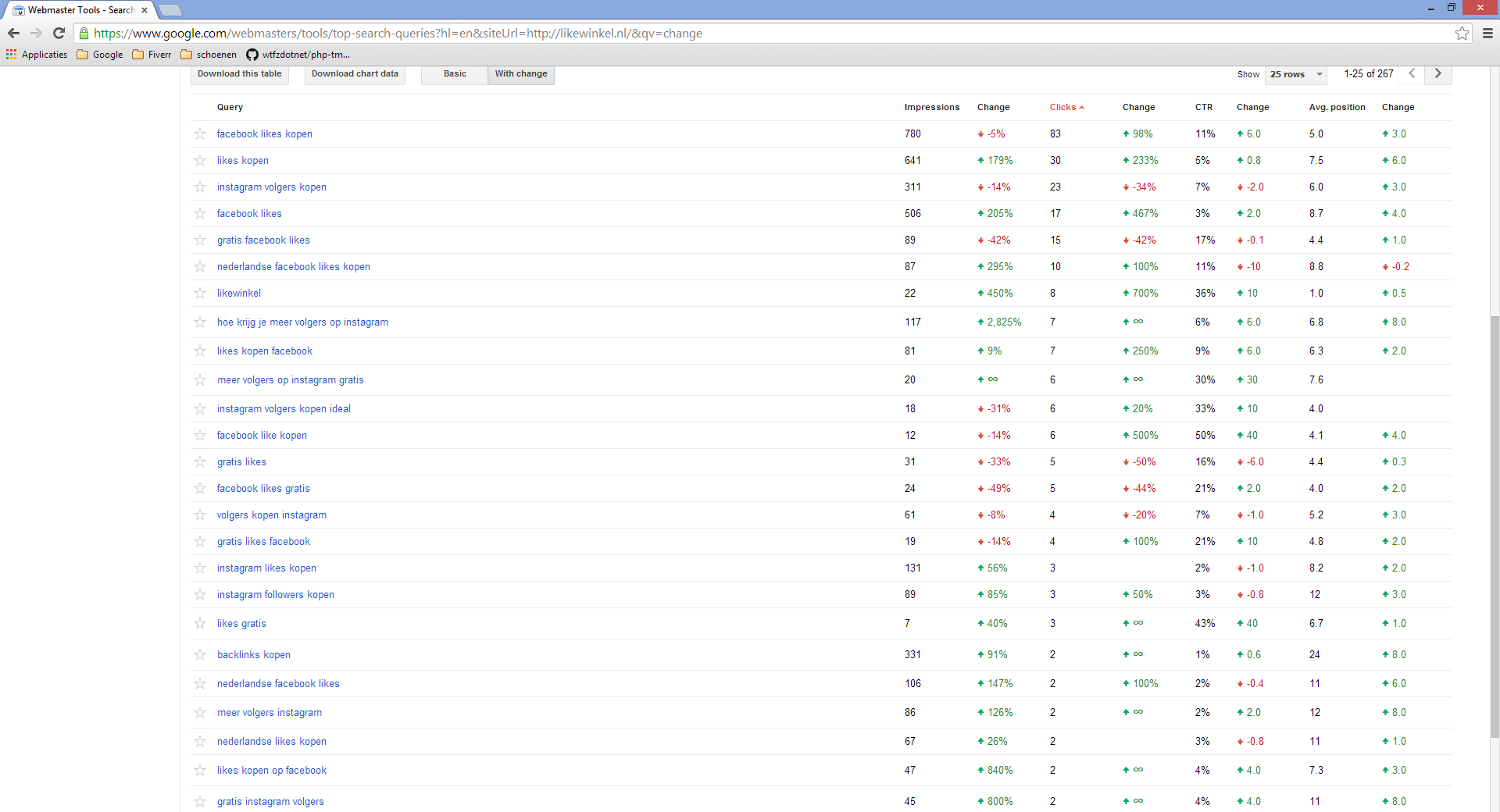Star the 'instagram volgers kopen' query
The image size is (1500, 812).
pyautogui.click(x=200, y=187)
